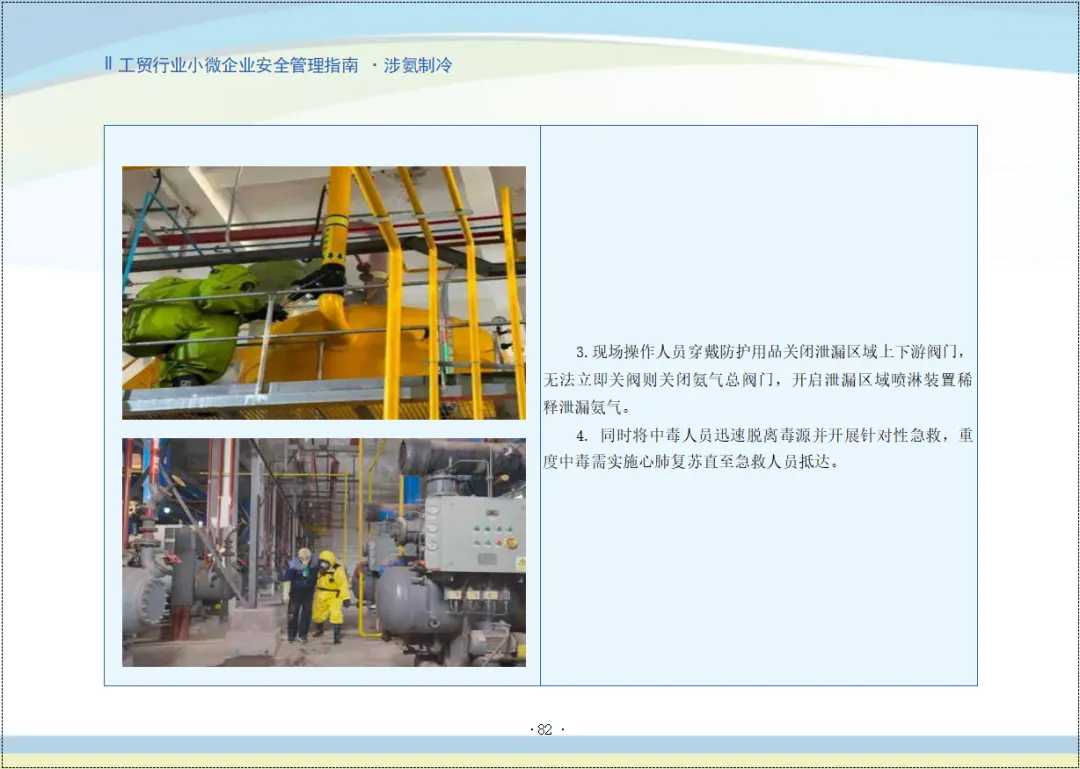Screen dimensions: 1080x769
Task: Click the text 释泄漏氨气。
Action: coord(586,408)
